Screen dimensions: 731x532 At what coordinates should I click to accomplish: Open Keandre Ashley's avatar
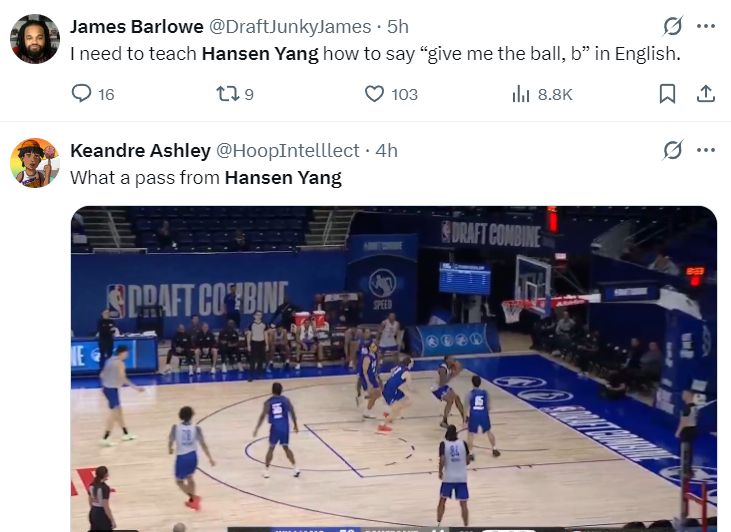[x=35, y=163]
